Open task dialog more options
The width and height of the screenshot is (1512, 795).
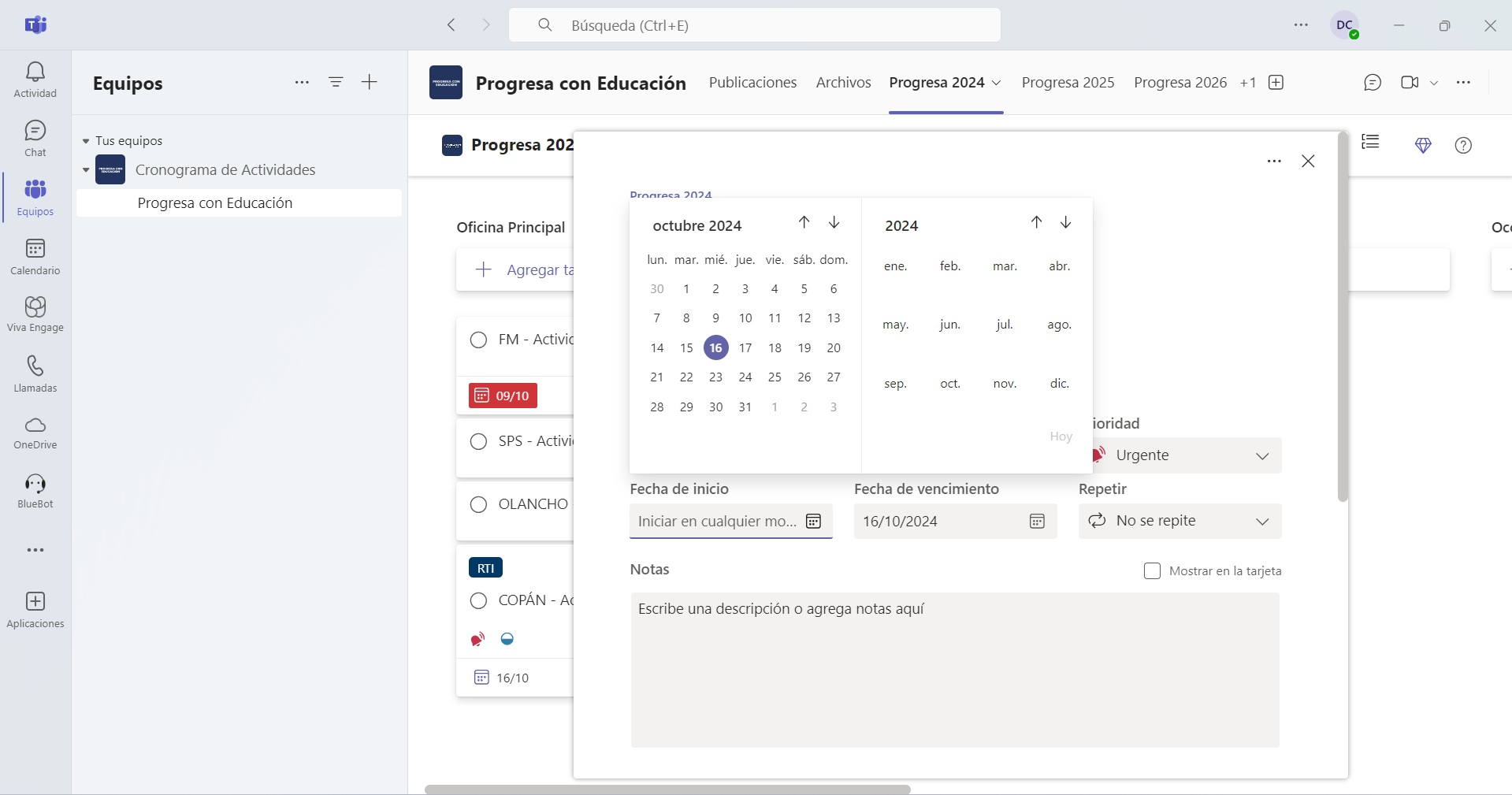tap(1274, 161)
